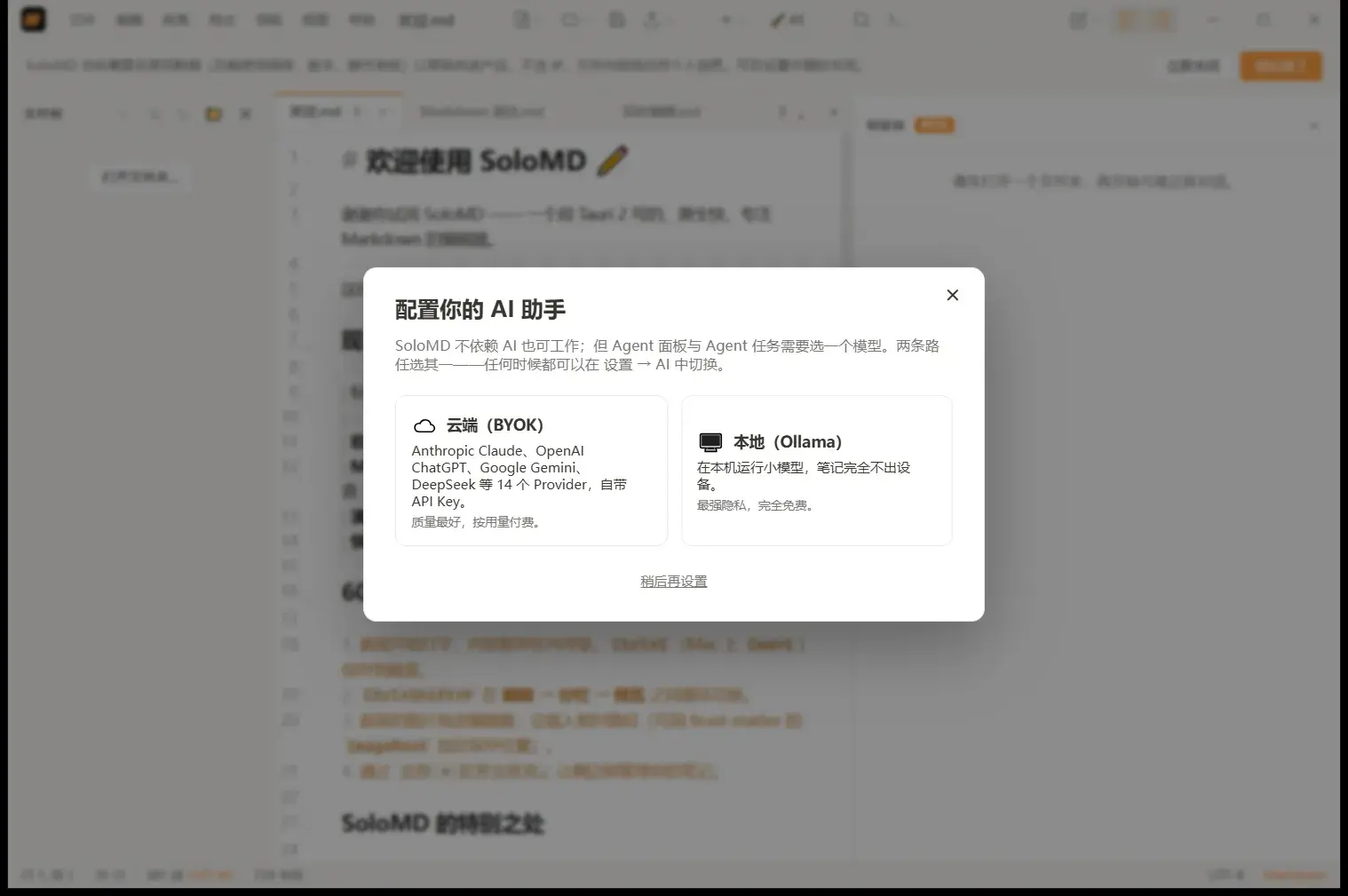Close the 配置你的 AI 助手 dialog
The width and height of the screenshot is (1348, 896).
click(953, 295)
